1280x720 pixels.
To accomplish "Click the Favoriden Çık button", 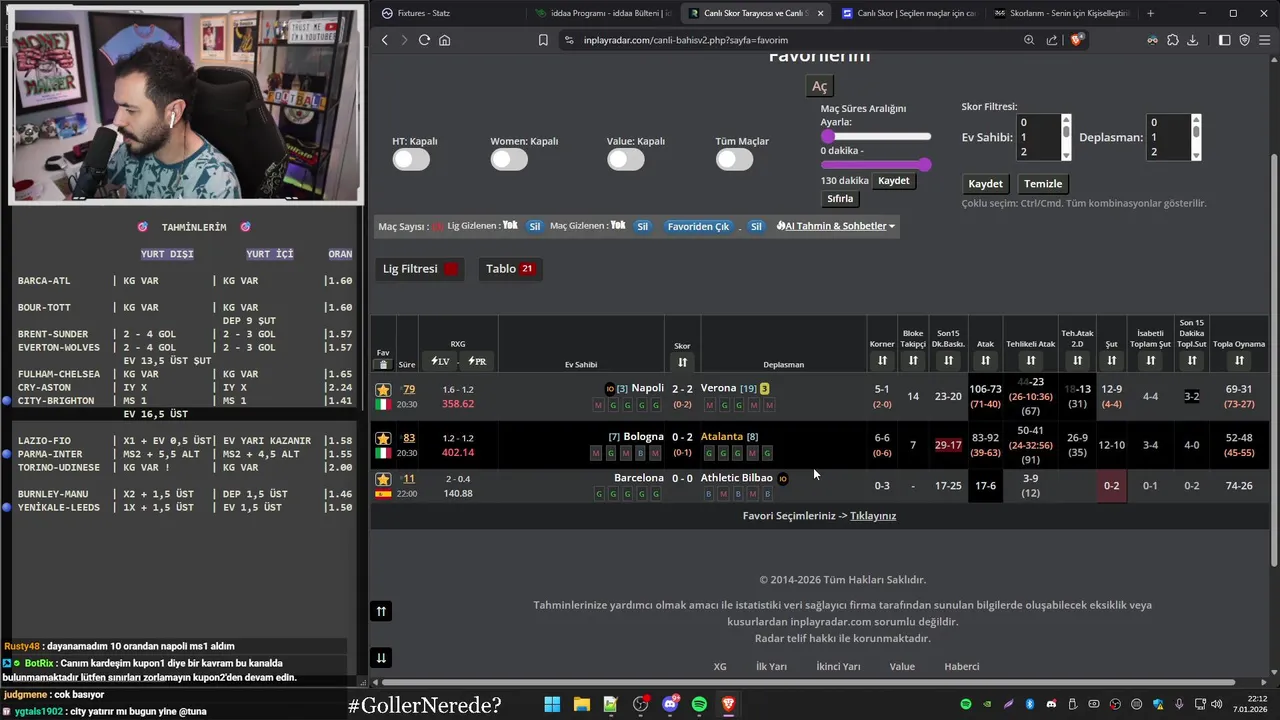I will [698, 226].
